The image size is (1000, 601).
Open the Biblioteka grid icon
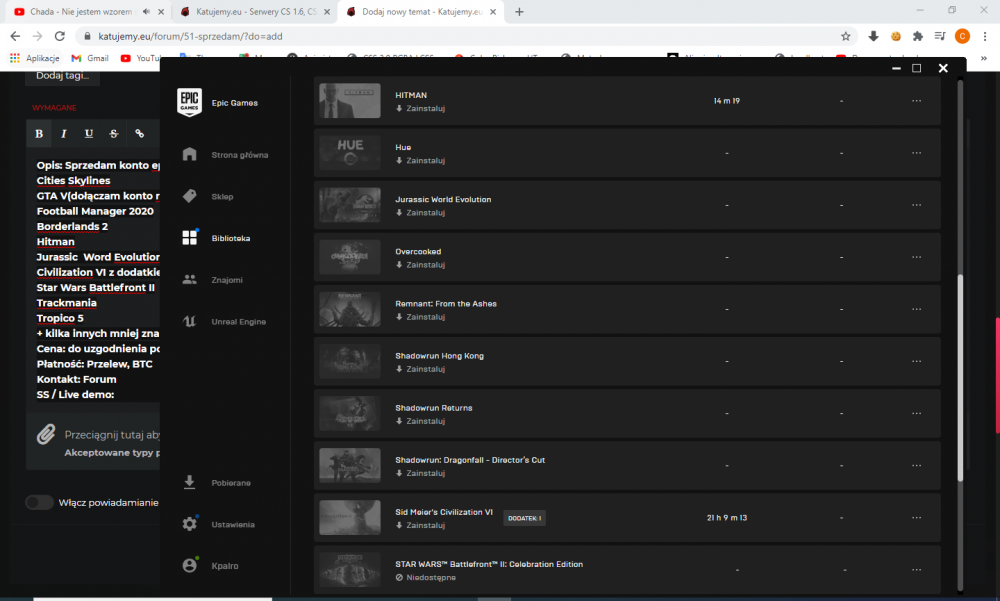coord(189,237)
